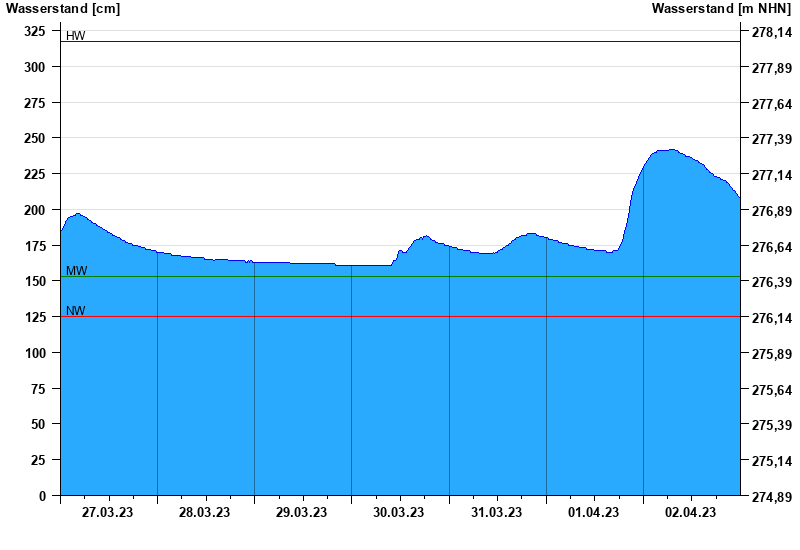Click the 276,89 value on right axis
The image size is (800, 550).
772,210
